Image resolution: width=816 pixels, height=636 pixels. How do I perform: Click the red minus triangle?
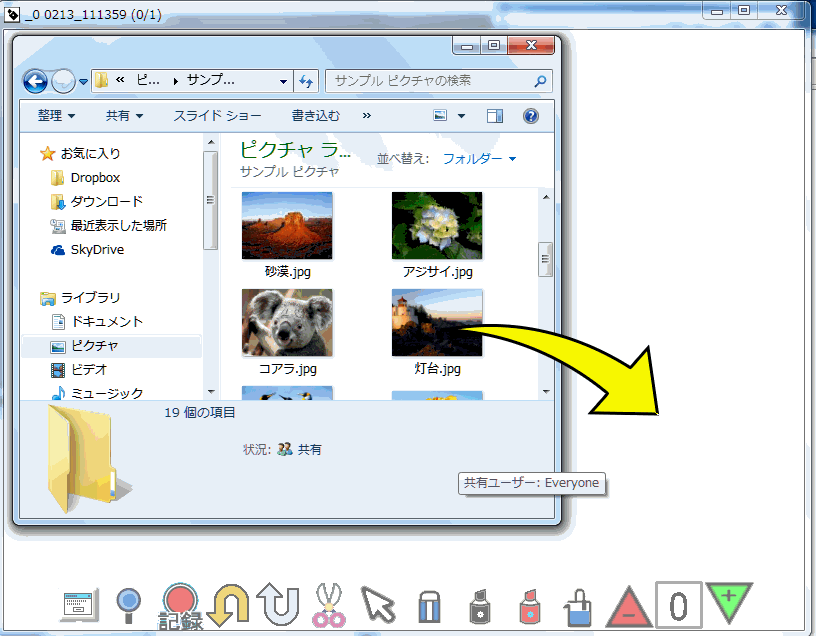coord(629,607)
